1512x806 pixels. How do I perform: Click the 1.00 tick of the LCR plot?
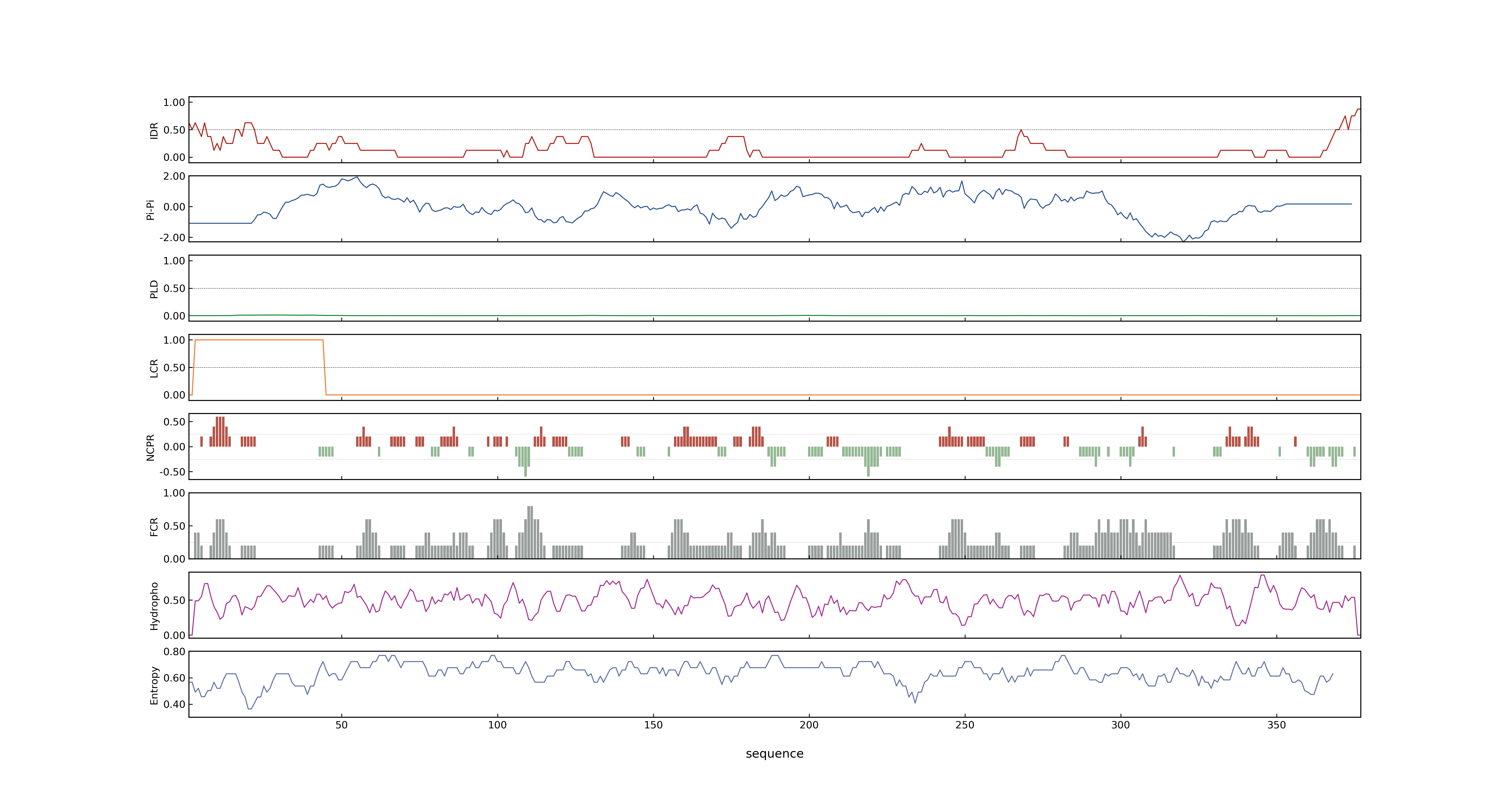(x=174, y=340)
